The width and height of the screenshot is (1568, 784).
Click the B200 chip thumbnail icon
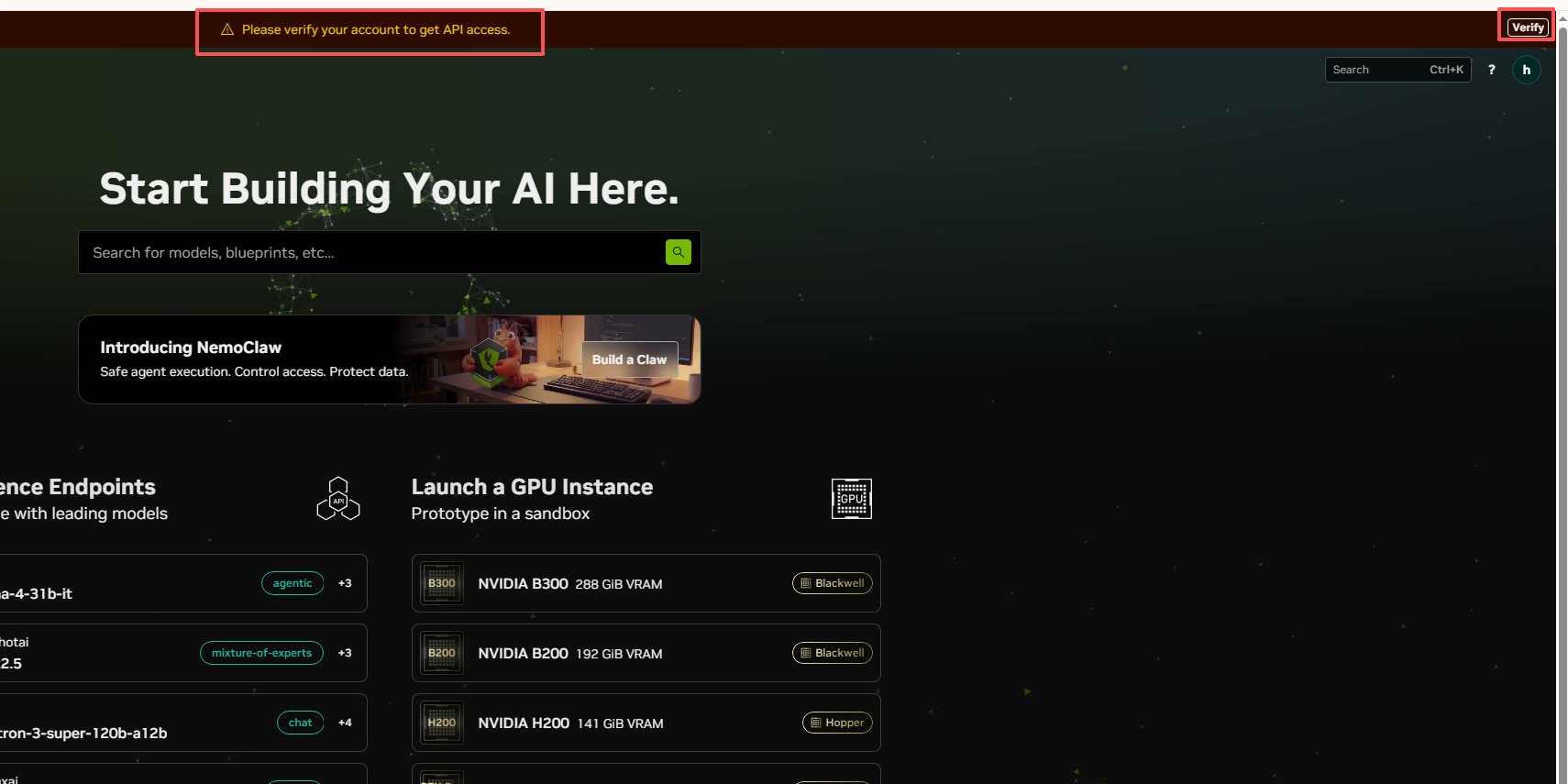441,653
